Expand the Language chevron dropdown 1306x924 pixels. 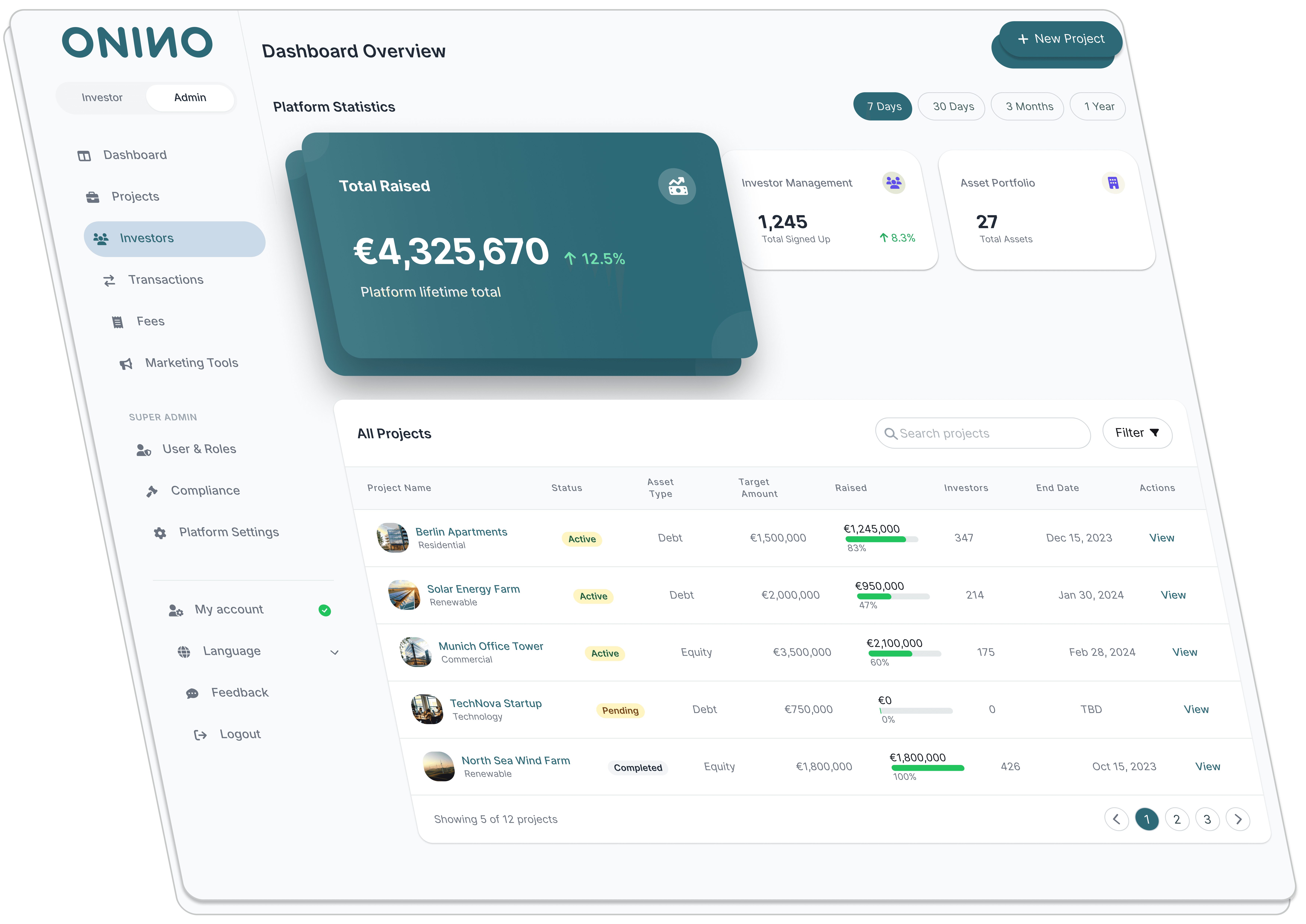pos(335,653)
